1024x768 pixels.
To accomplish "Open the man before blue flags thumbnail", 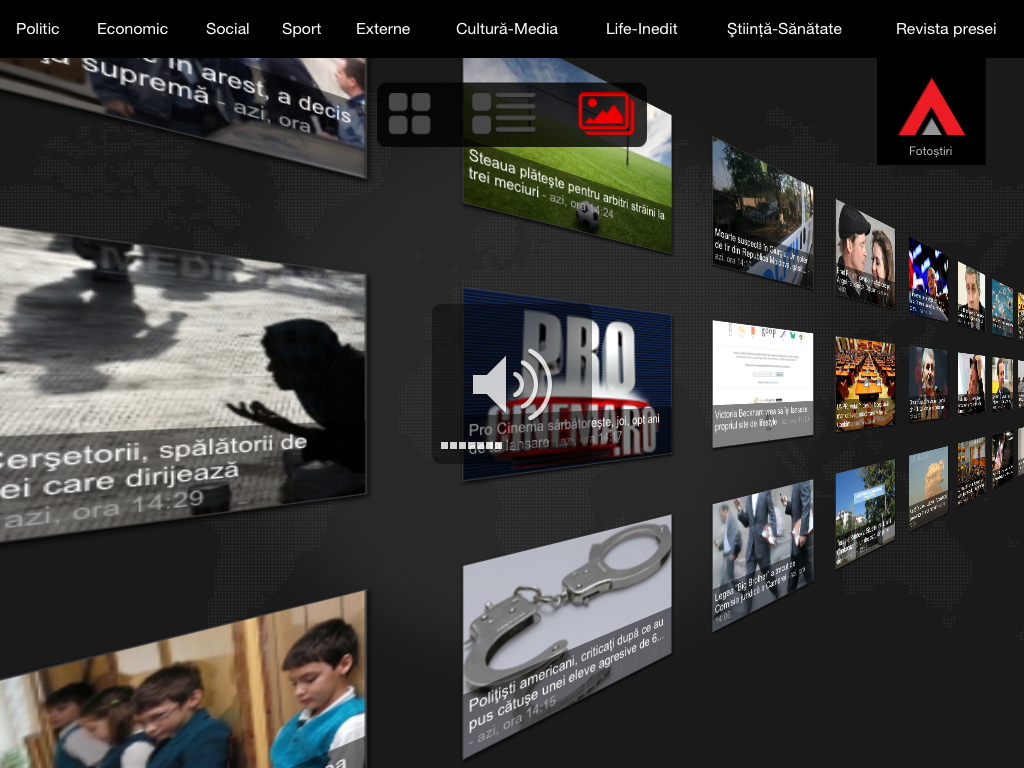I will click(x=928, y=280).
